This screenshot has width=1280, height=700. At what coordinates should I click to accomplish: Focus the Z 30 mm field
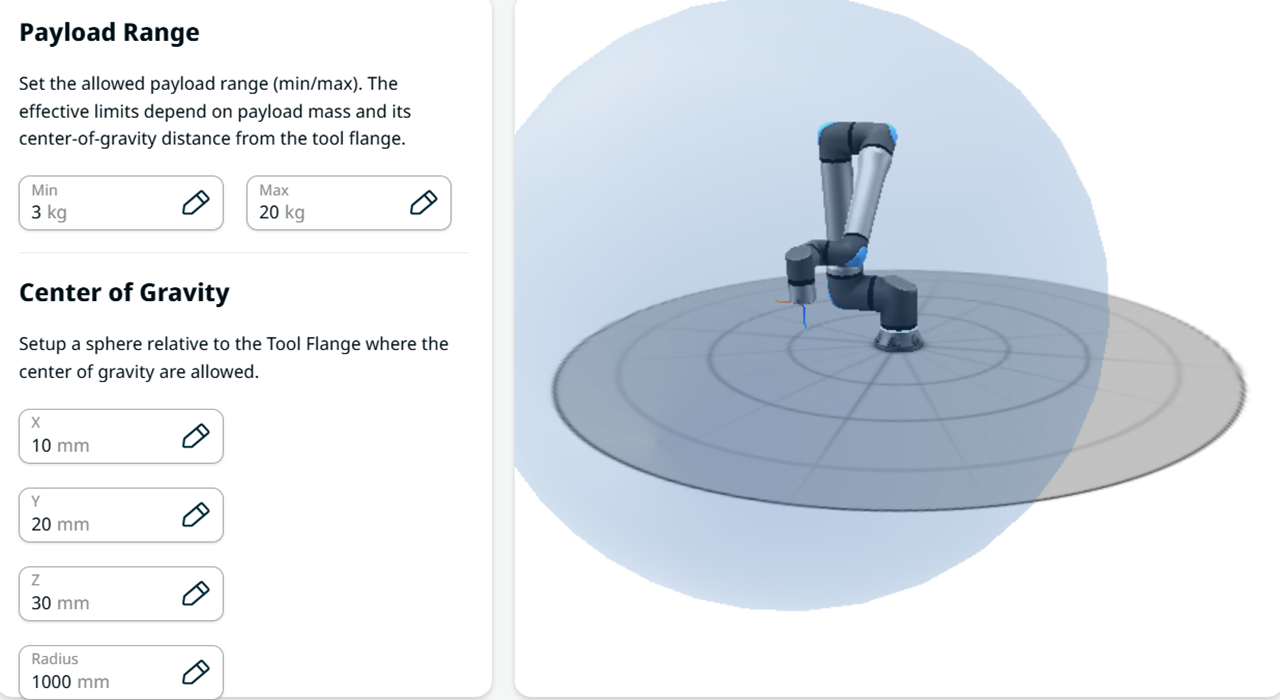point(121,594)
